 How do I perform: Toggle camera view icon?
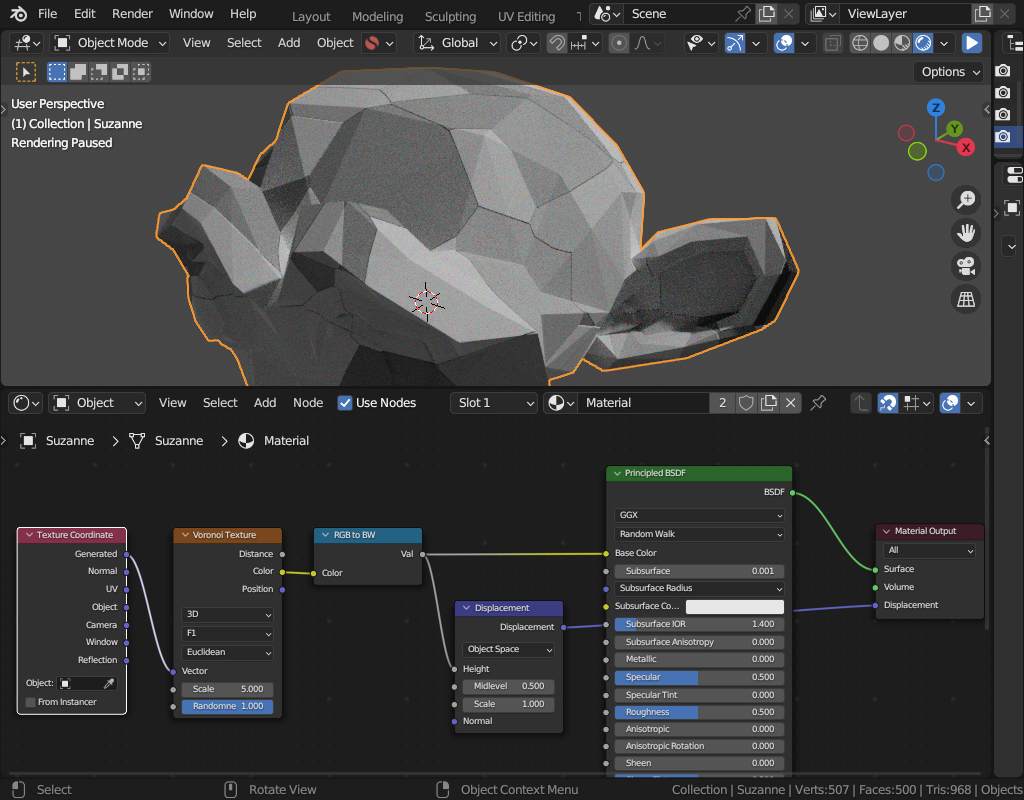click(966, 266)
